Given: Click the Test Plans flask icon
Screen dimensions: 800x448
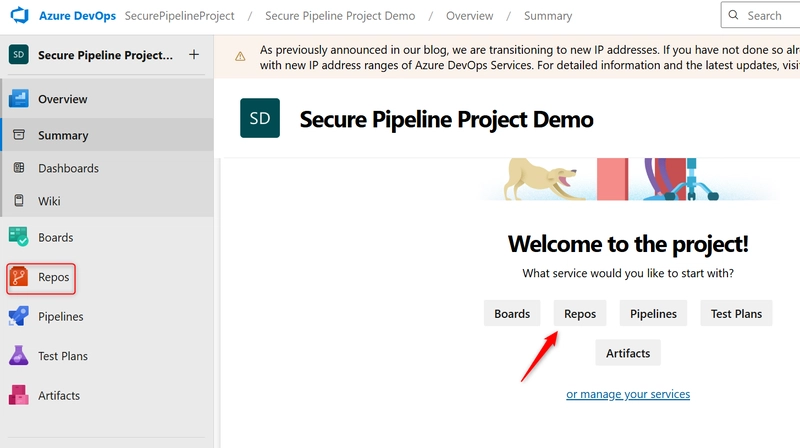Looking at the screenshot, I should tap(18, 356).
